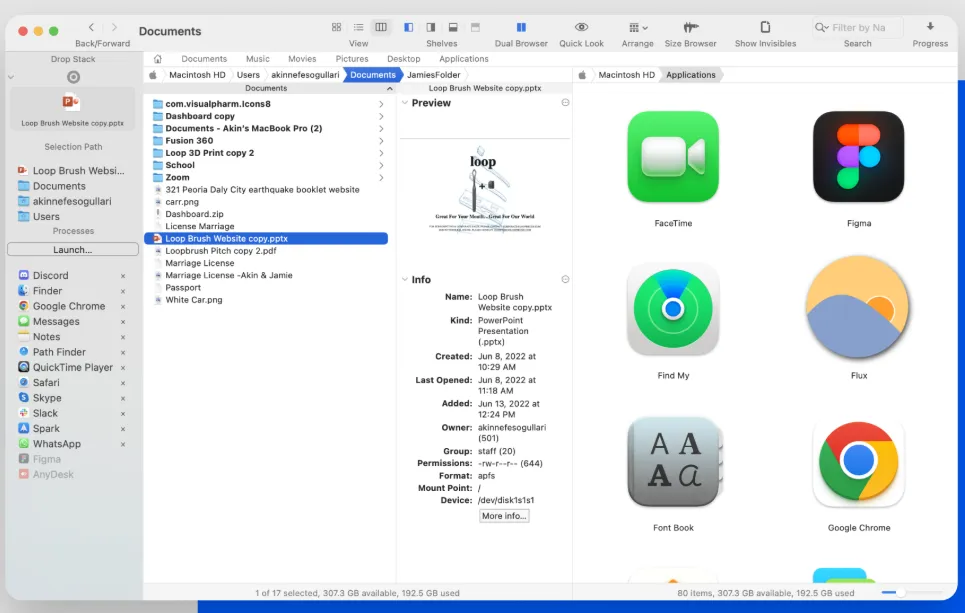
Task: Open the Dual Browser toolbar icon
Action: tap(521, 27)
